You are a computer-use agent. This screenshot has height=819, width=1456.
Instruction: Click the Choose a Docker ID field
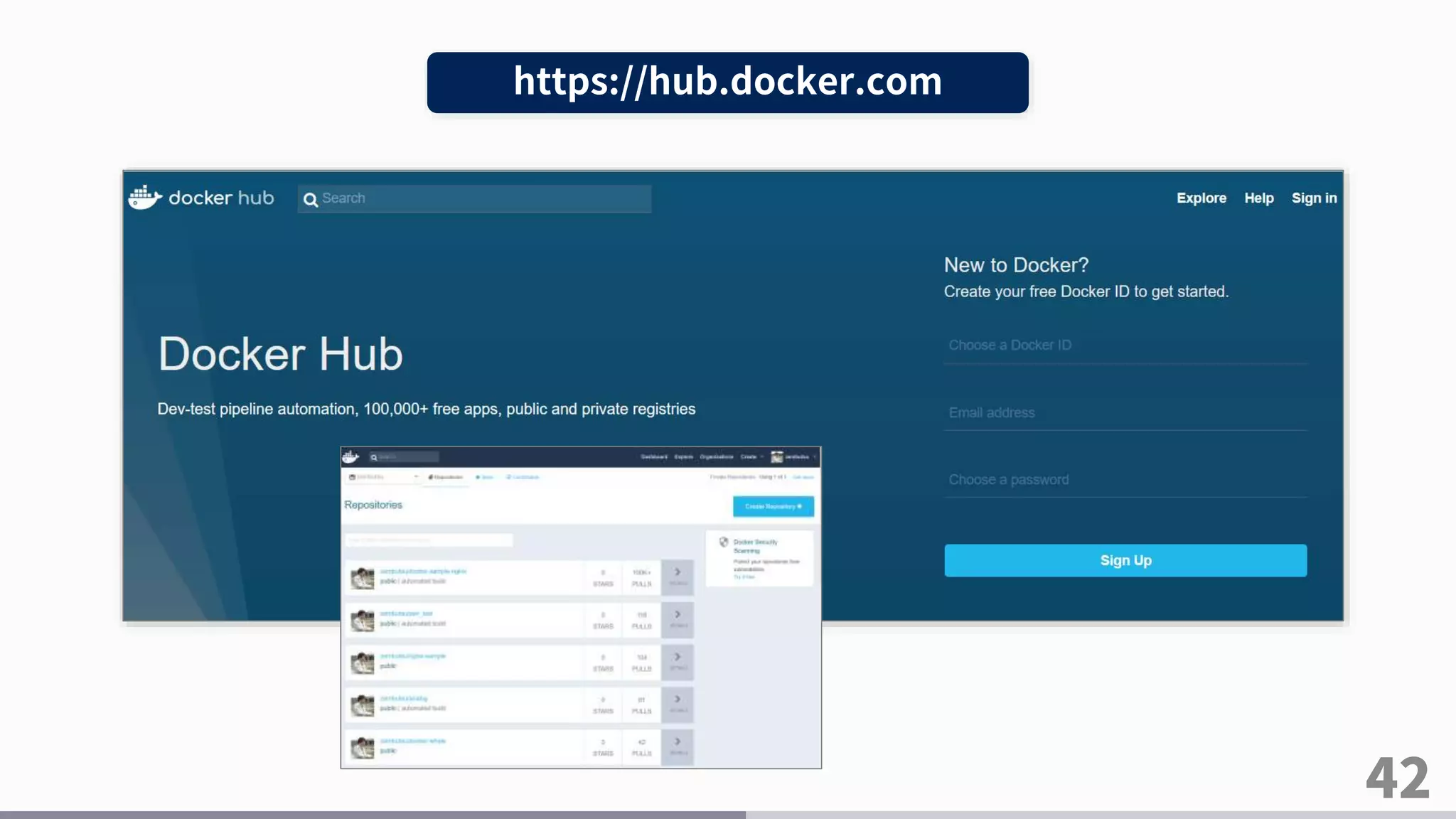(x=1125, y=346)
